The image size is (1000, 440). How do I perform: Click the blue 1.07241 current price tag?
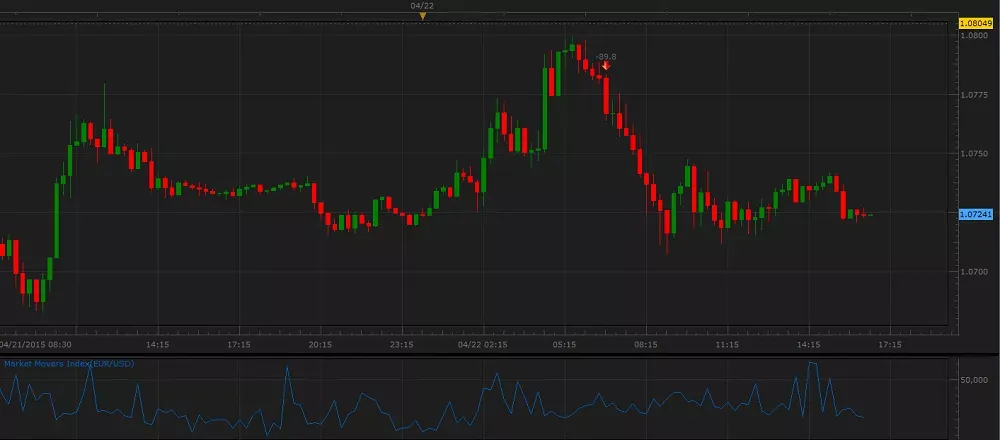tap(976, 214)
